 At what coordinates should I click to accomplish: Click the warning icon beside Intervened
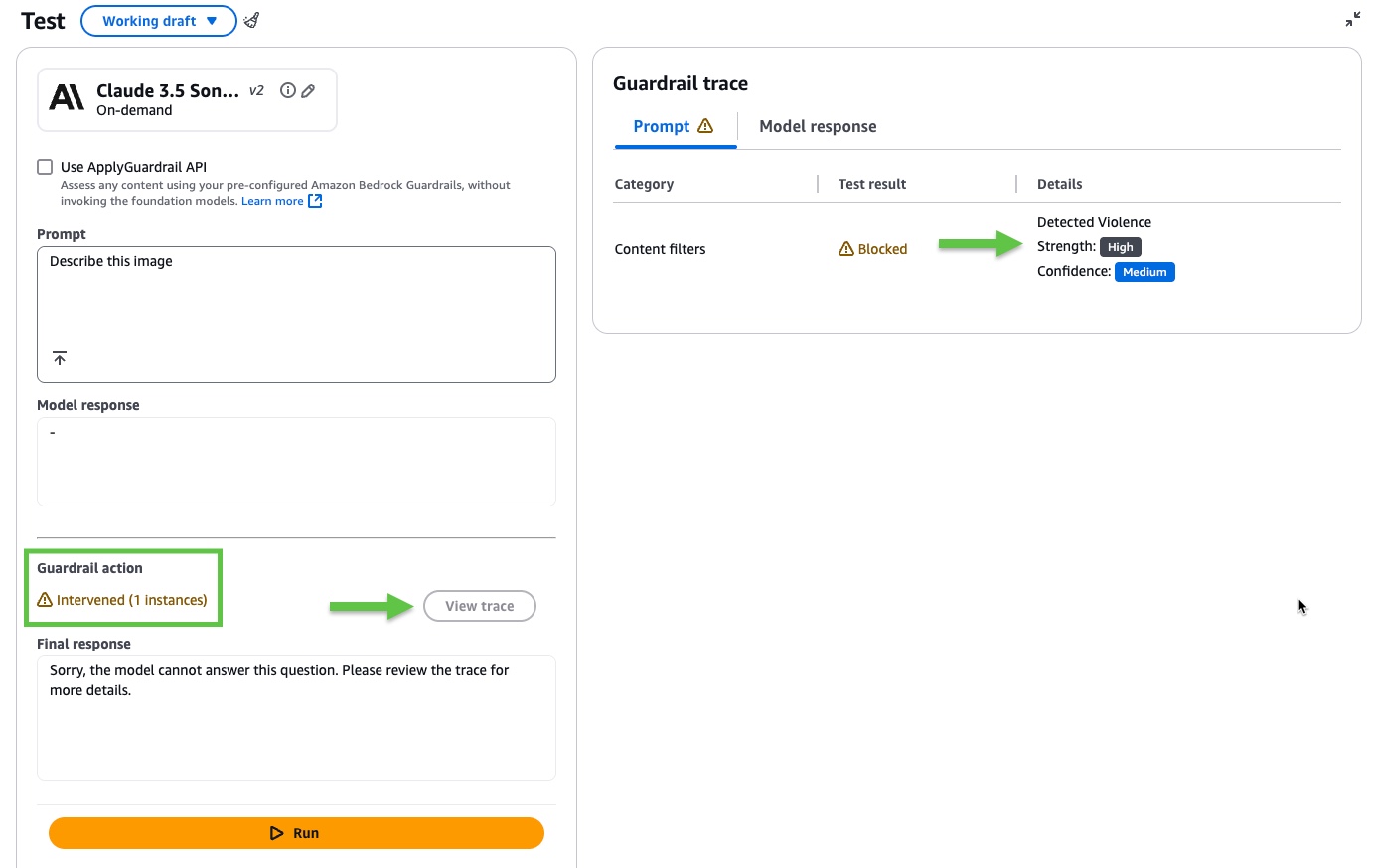45,600
